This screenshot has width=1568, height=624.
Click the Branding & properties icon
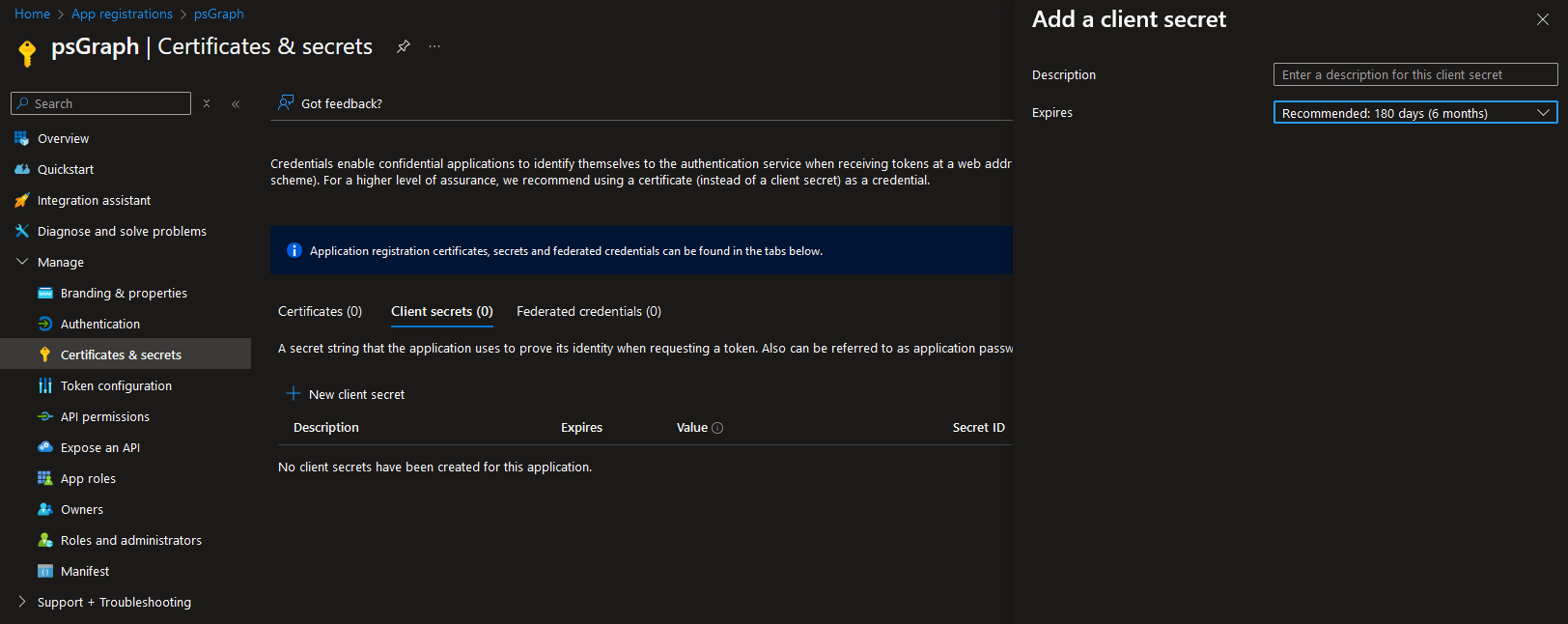(44, 293)
